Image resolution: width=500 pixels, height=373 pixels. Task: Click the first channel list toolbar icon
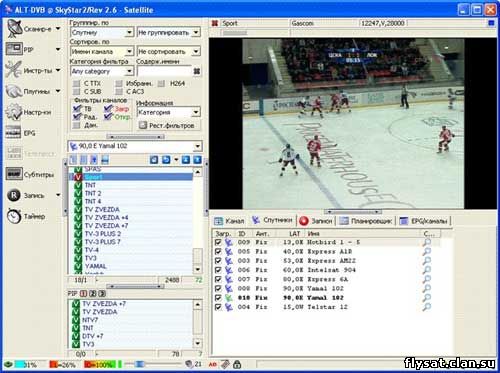(73, 160)
